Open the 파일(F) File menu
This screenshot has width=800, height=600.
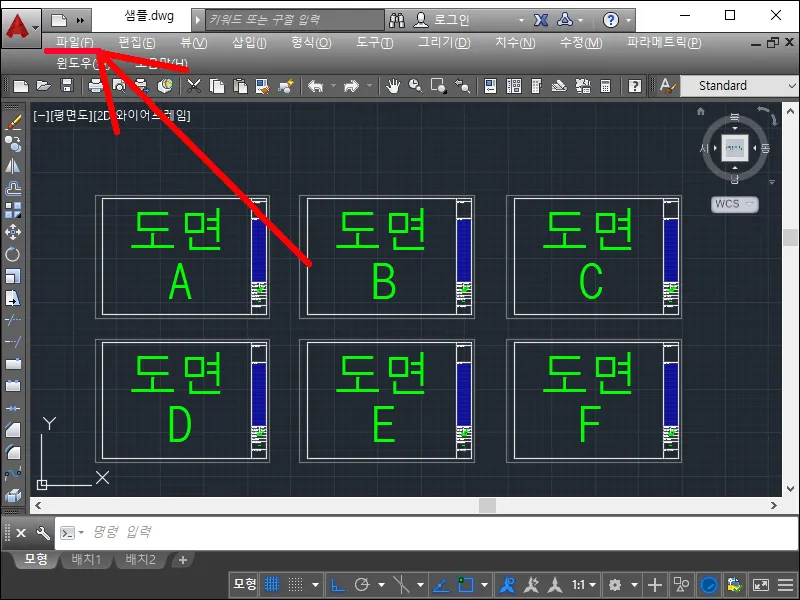(x=75, y=43)
